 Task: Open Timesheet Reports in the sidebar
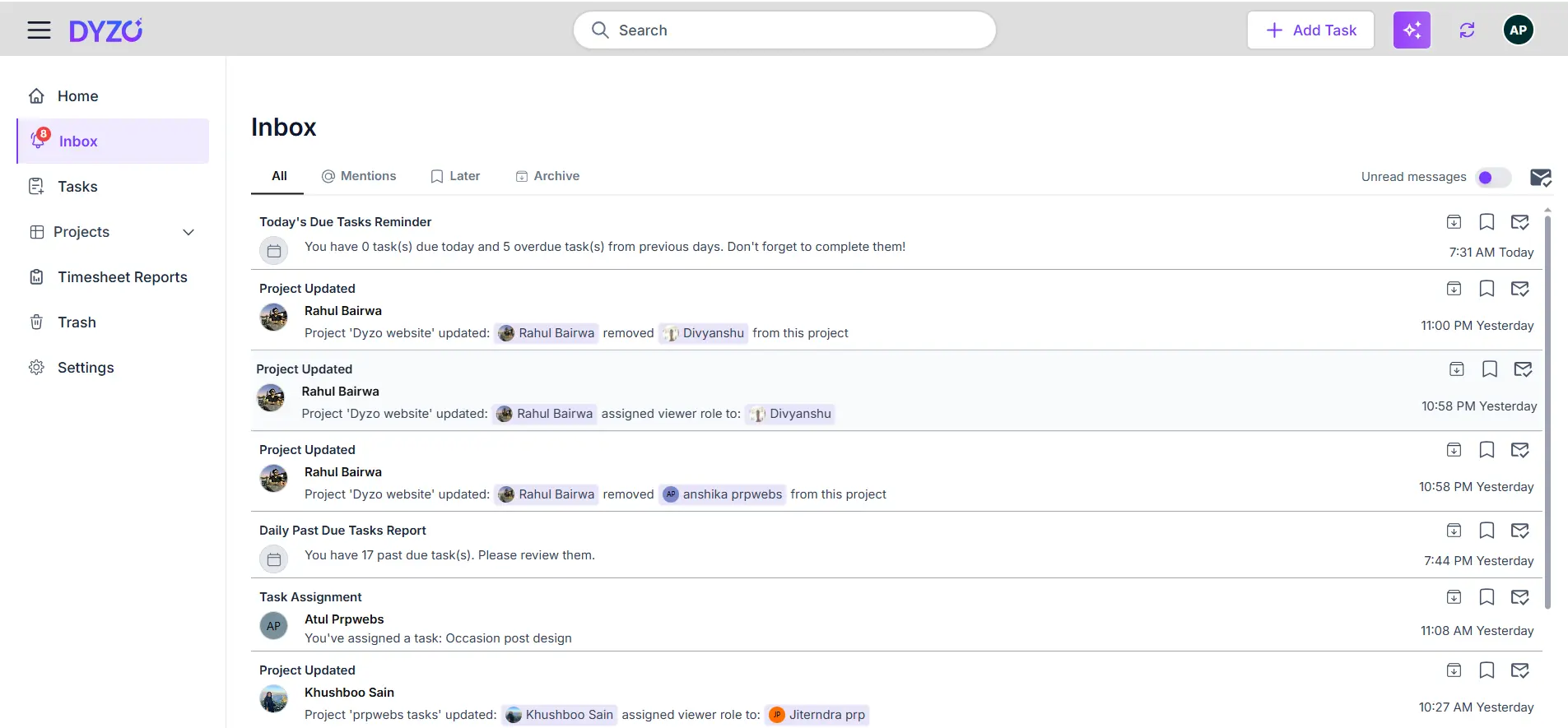[x=122, y=277]
